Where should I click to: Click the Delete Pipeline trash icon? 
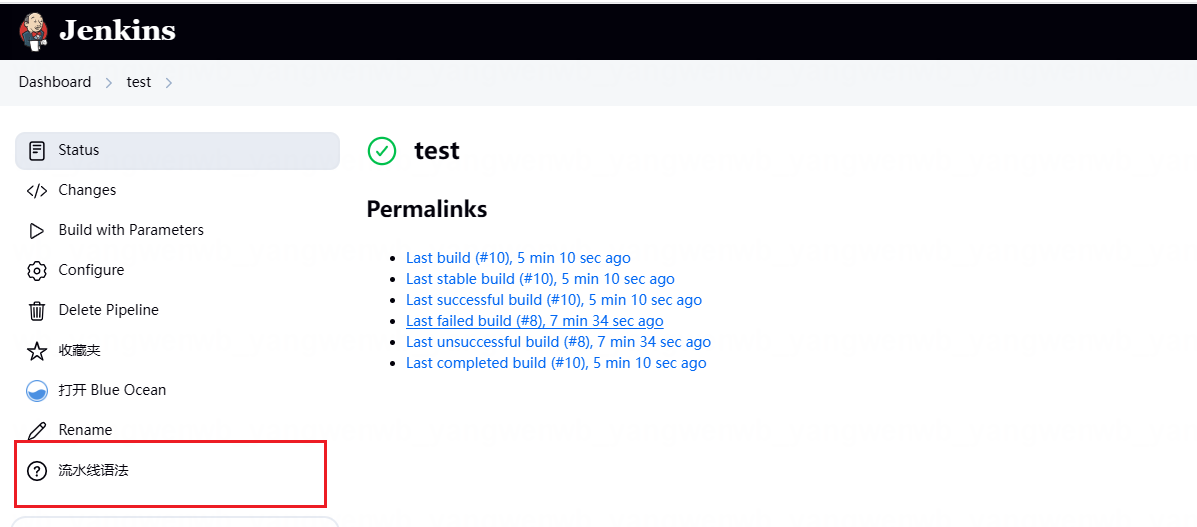pyautogui.click(x=37, y=311)
